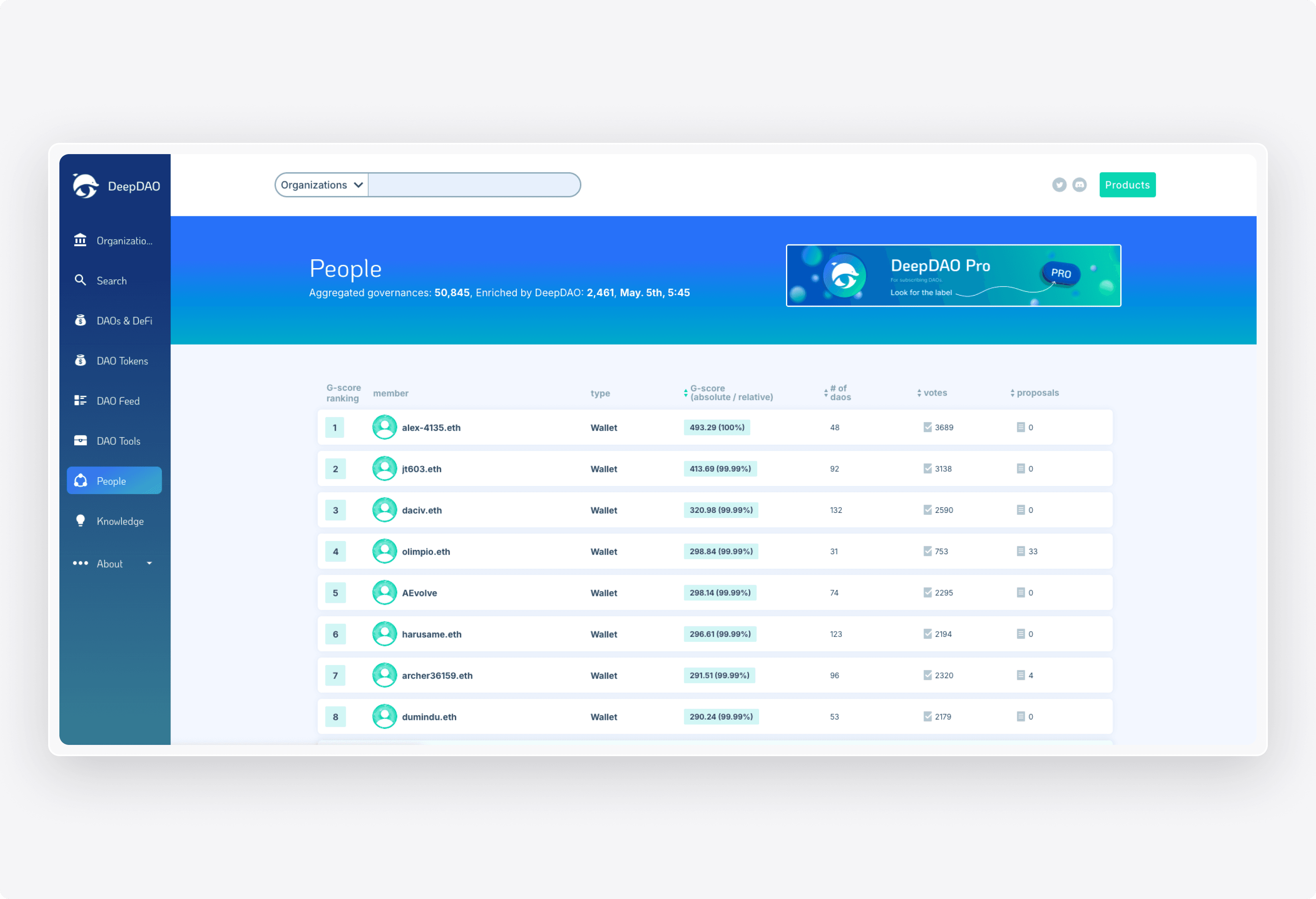
Task: Open DAO Tokens sidebar item
Action: click(114, 360)
